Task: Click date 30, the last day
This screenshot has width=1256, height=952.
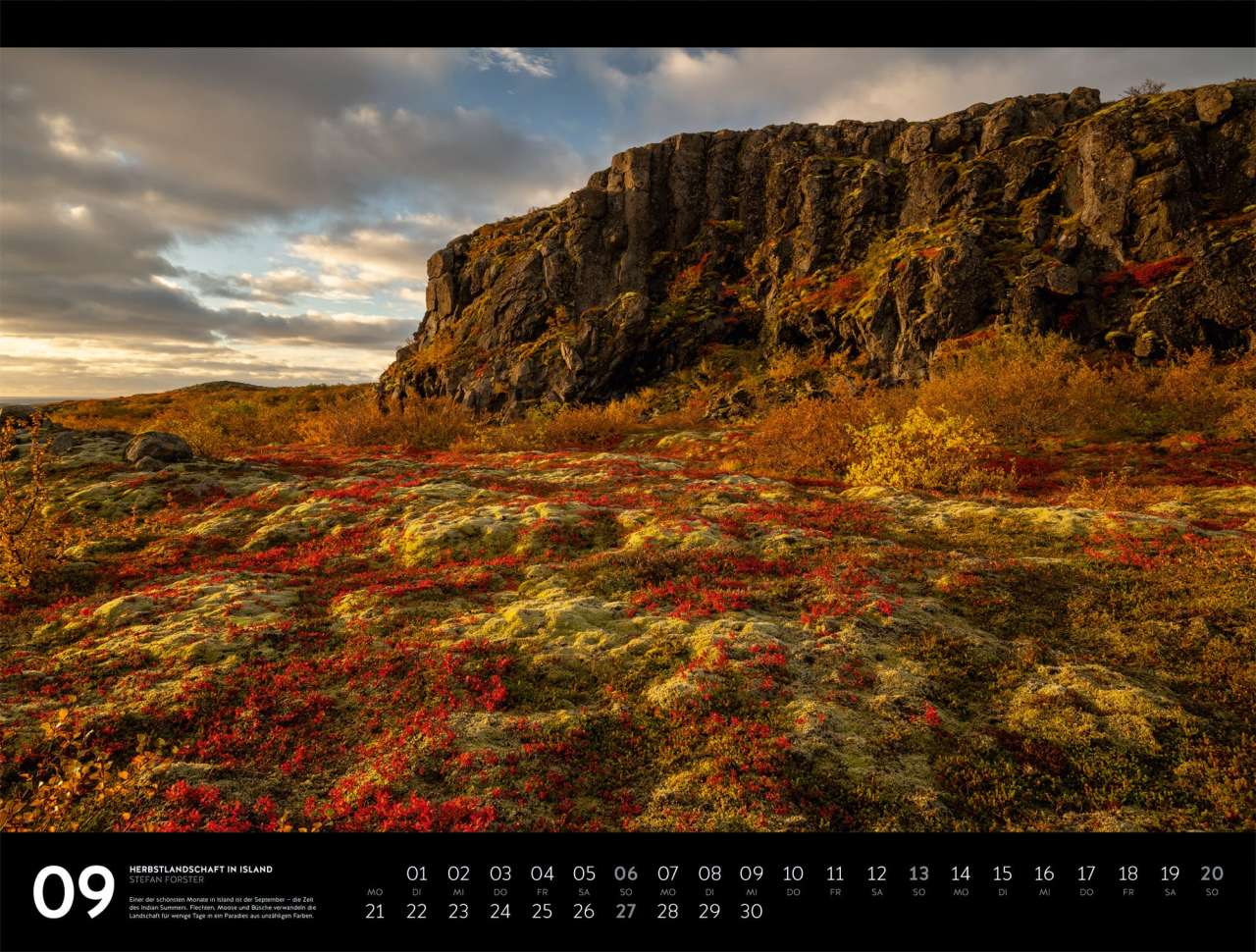Action: click(751, 911)
